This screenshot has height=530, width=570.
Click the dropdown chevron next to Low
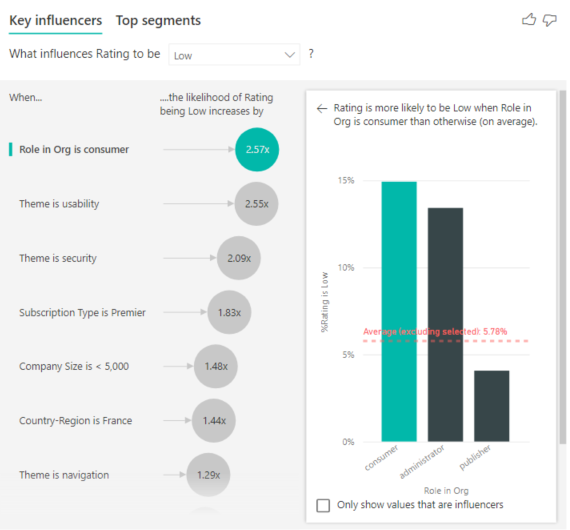(x=290, y=55)
